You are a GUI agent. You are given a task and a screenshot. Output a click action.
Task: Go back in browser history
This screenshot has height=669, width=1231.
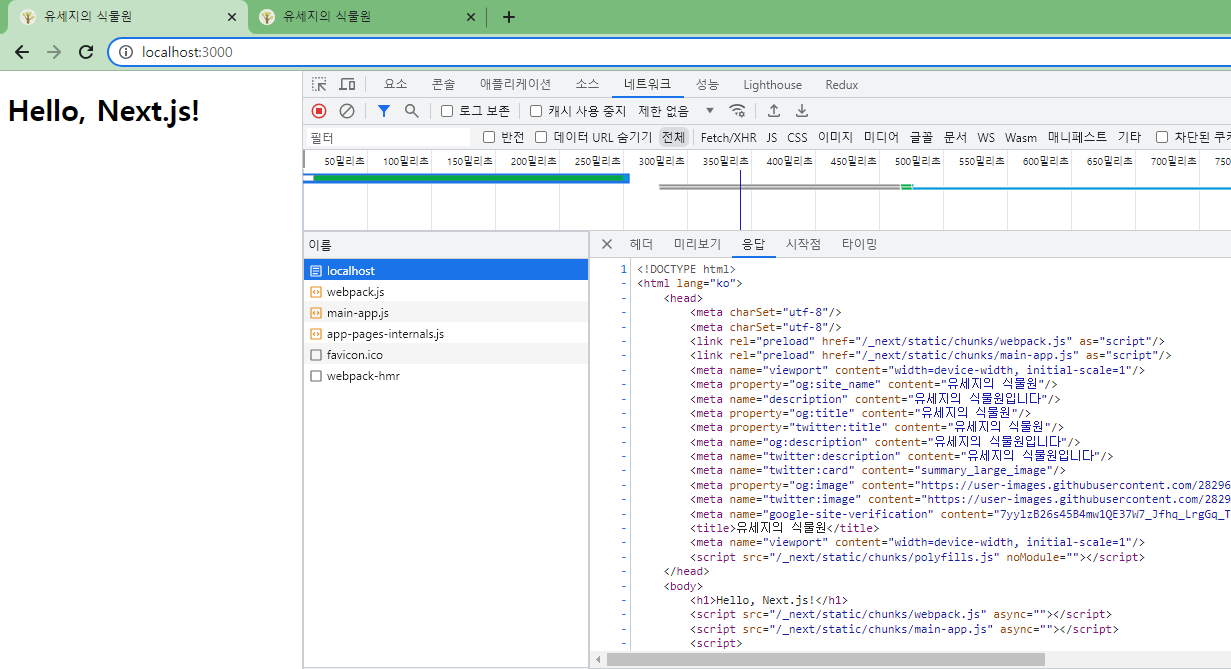coord(22,52)
